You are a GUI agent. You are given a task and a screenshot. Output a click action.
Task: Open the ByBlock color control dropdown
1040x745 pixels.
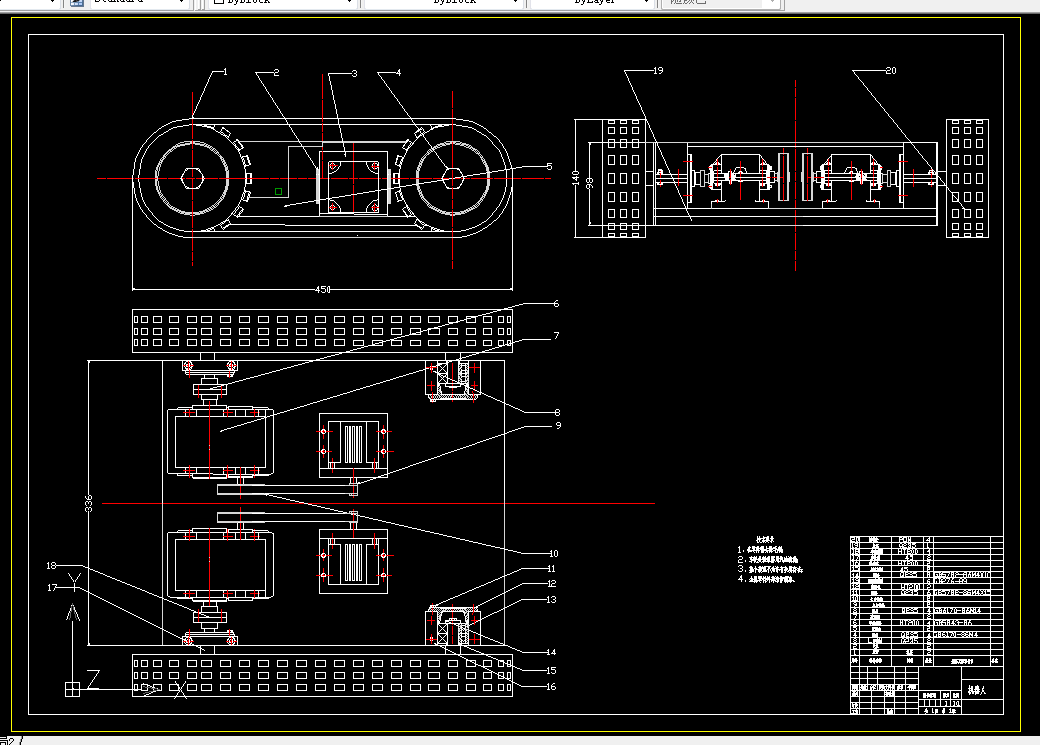[x=283, y=3]
